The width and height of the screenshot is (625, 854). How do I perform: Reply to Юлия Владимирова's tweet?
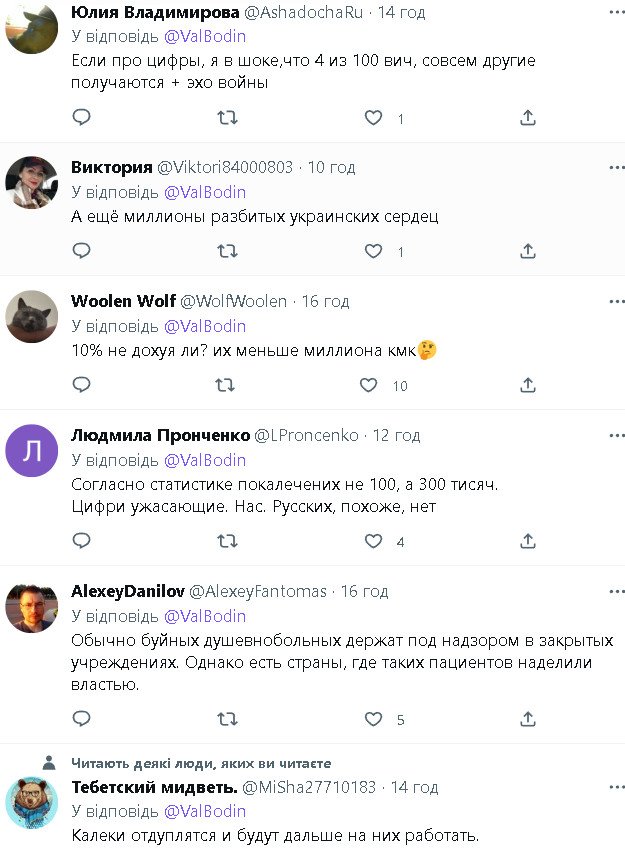point(82,117)
